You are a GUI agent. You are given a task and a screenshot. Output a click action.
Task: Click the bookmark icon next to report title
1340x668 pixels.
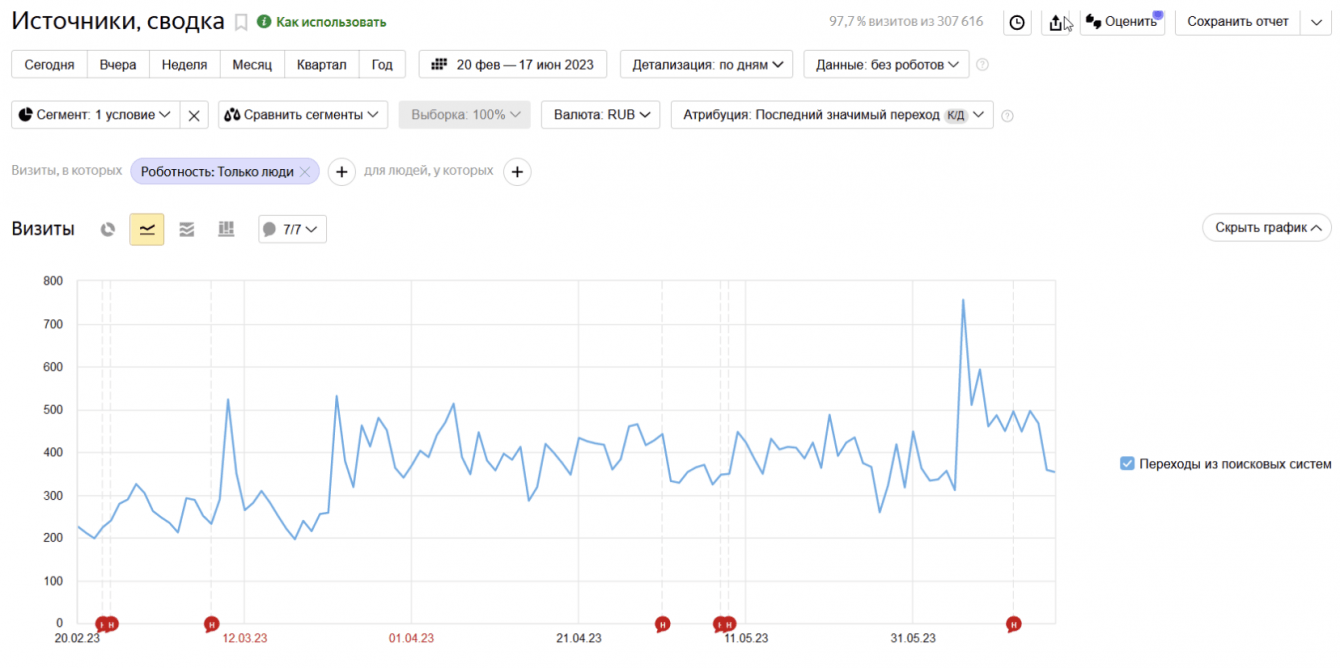point(241,22)
